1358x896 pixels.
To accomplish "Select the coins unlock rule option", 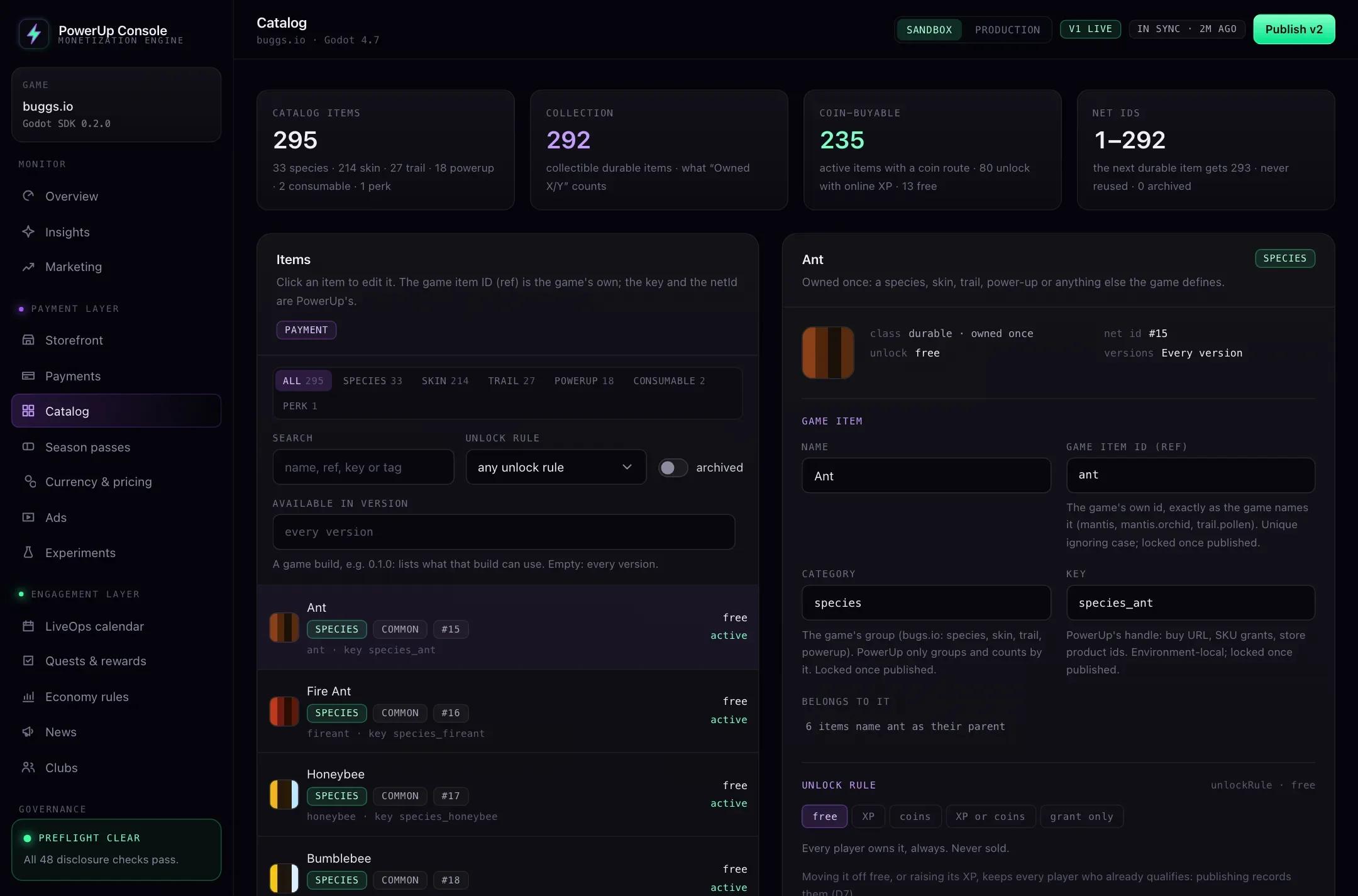I will point(915,816).
